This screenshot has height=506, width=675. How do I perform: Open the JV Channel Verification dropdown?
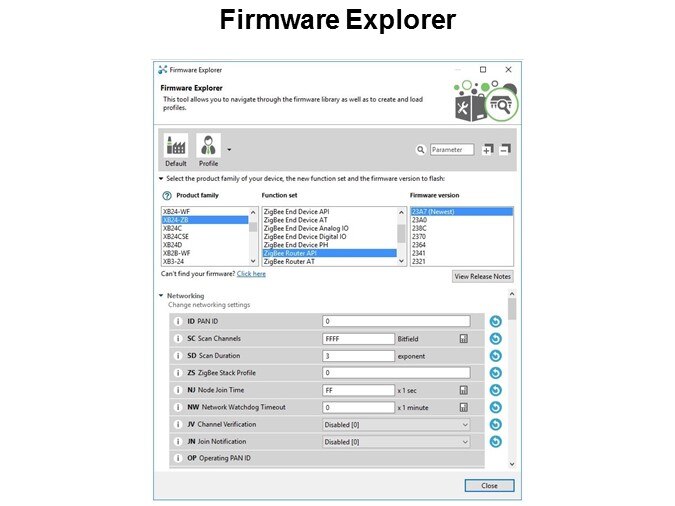click(465, 424)
